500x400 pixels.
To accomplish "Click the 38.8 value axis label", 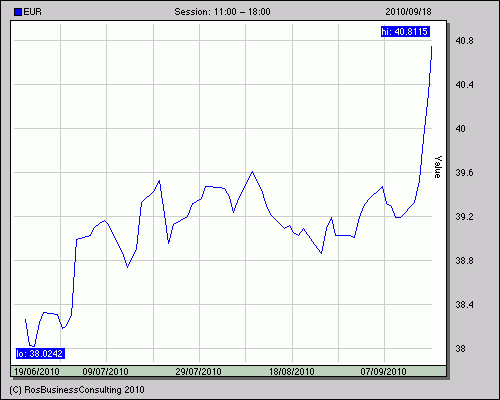I will coord(464,261).
